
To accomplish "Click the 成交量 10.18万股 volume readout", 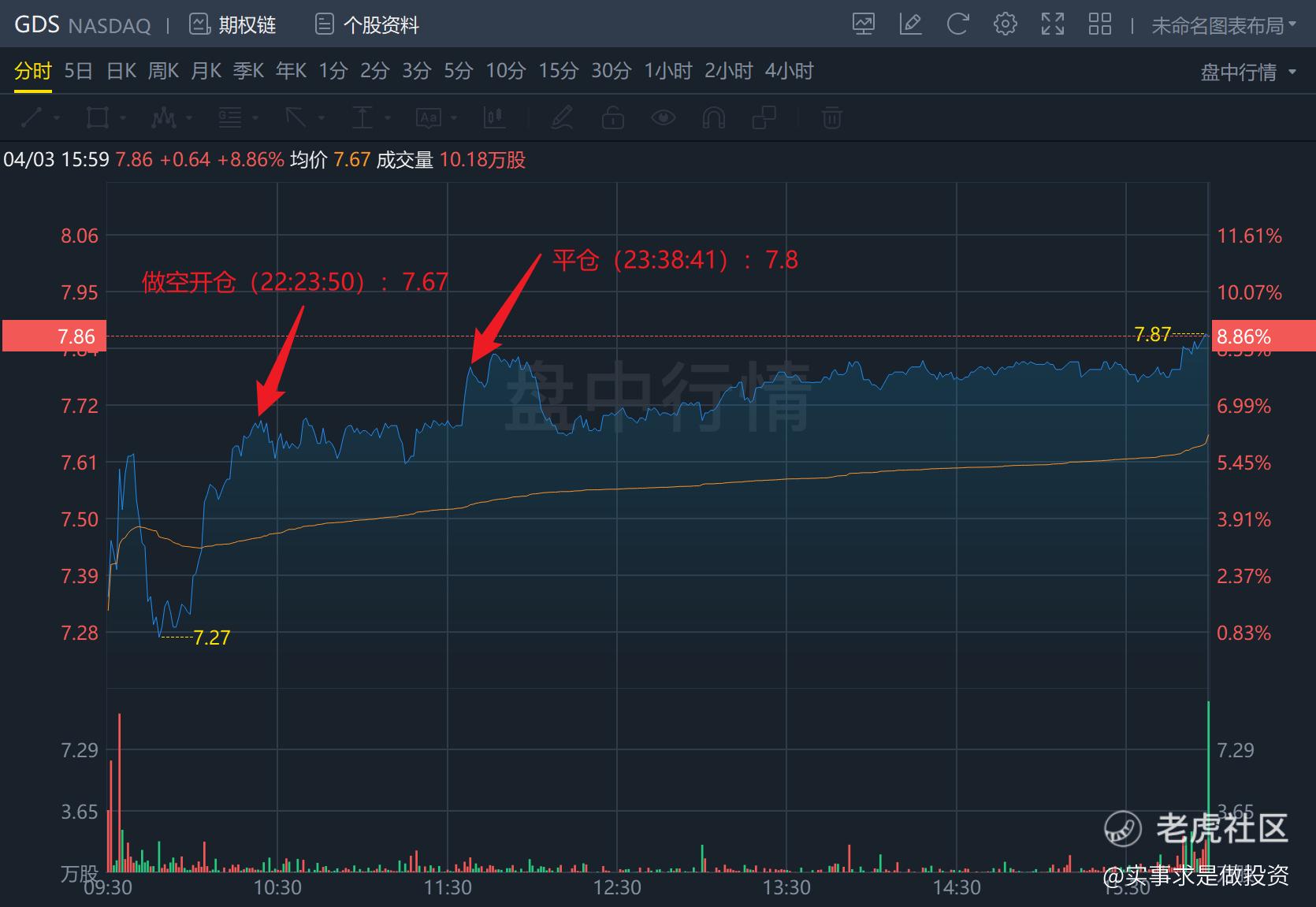I will pos(451,160).
